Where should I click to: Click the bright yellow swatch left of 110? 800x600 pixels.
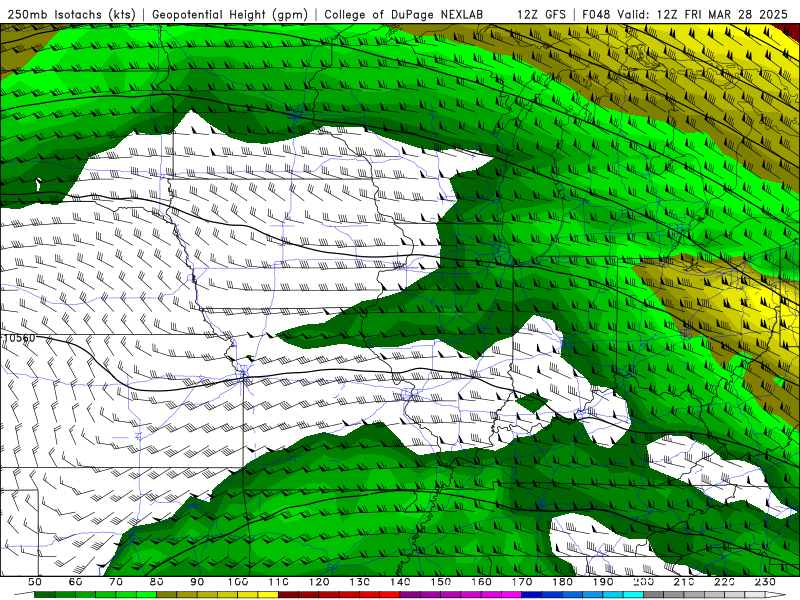268,594
